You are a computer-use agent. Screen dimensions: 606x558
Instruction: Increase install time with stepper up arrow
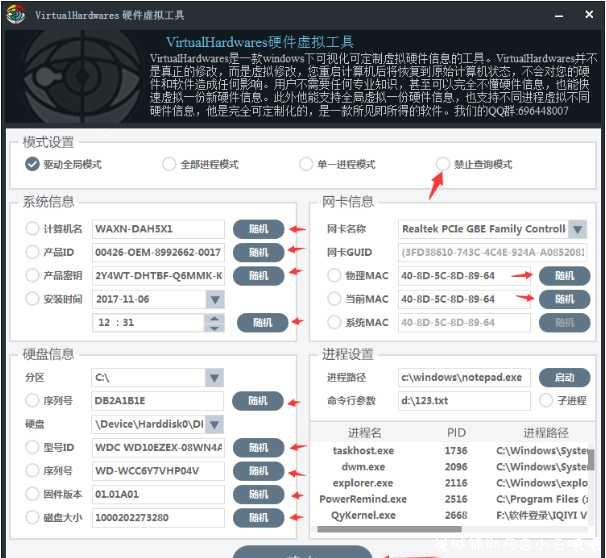214,318
